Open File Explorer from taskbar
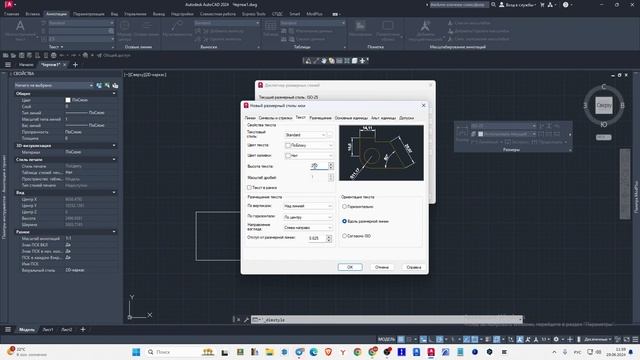This screenshot has height=360, width=640. click(269, 352)
